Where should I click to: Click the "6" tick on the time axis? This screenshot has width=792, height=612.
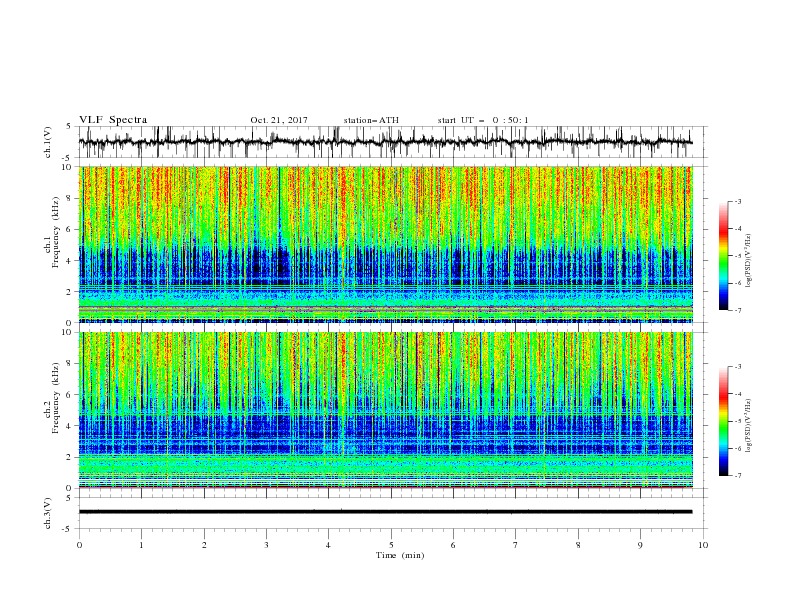pyautogui.click(x=453, y=545)
